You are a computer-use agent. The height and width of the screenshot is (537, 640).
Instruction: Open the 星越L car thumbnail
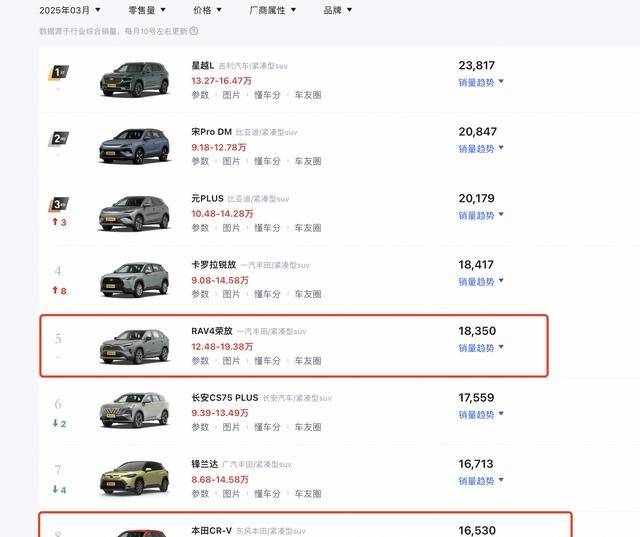pos(135,79)
